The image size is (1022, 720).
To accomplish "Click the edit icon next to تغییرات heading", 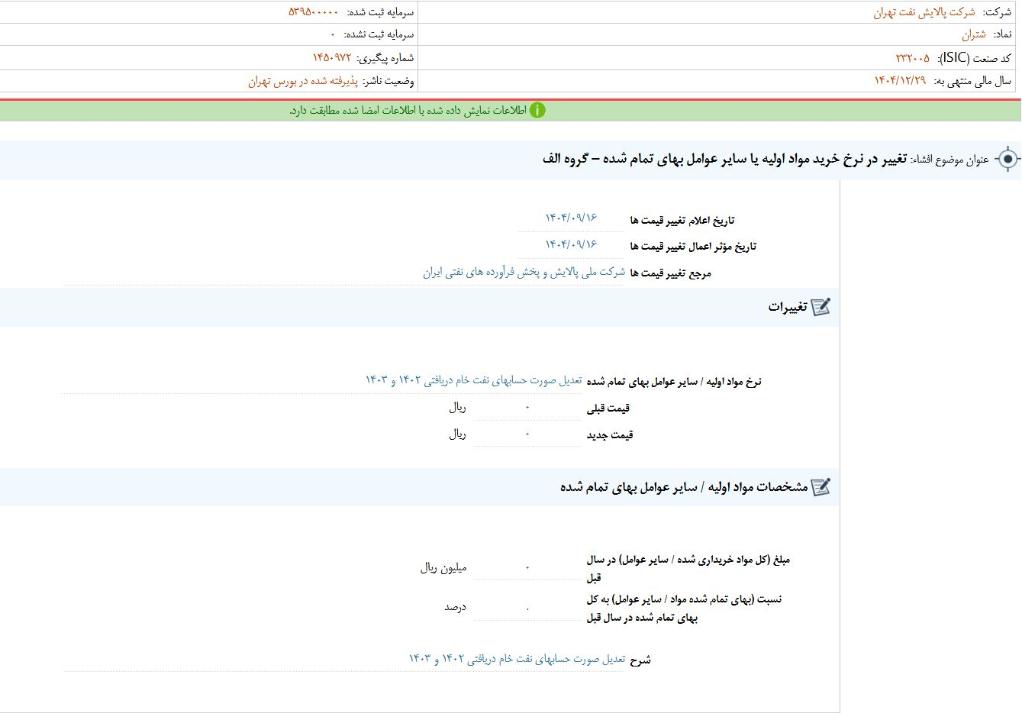I will point(820,307).
